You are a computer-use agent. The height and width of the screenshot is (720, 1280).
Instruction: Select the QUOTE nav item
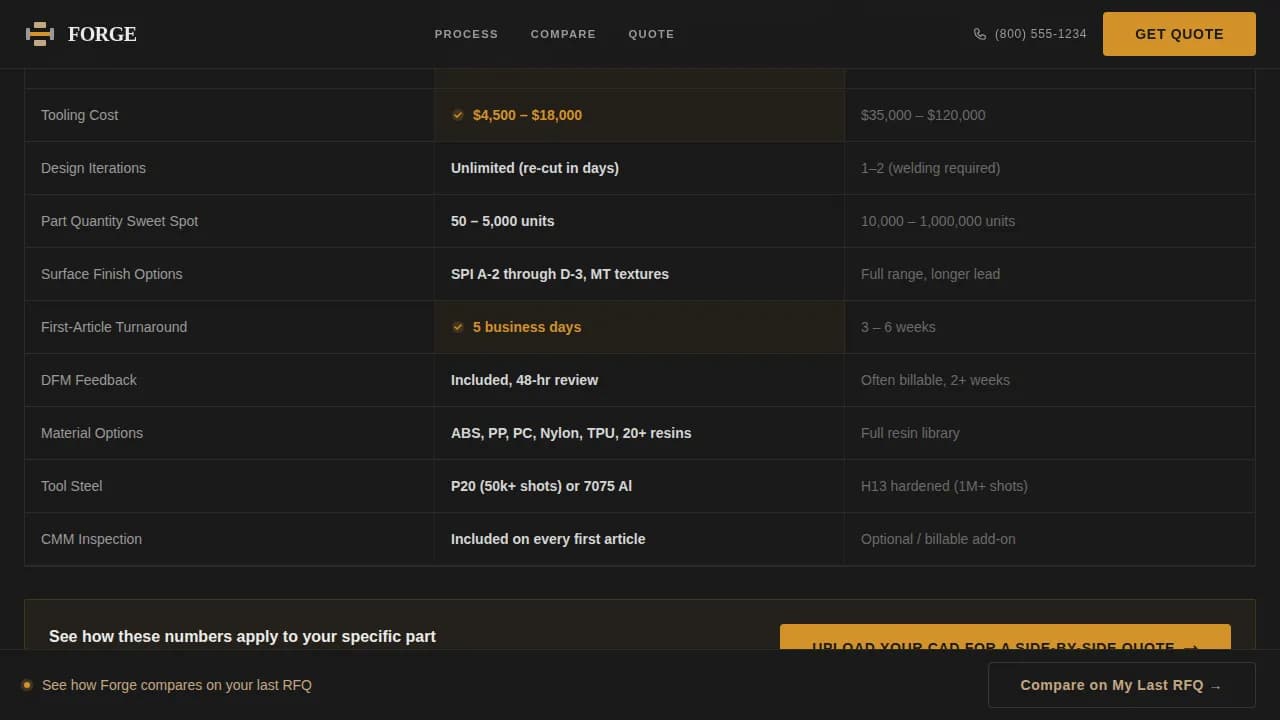tap(651, 34)
